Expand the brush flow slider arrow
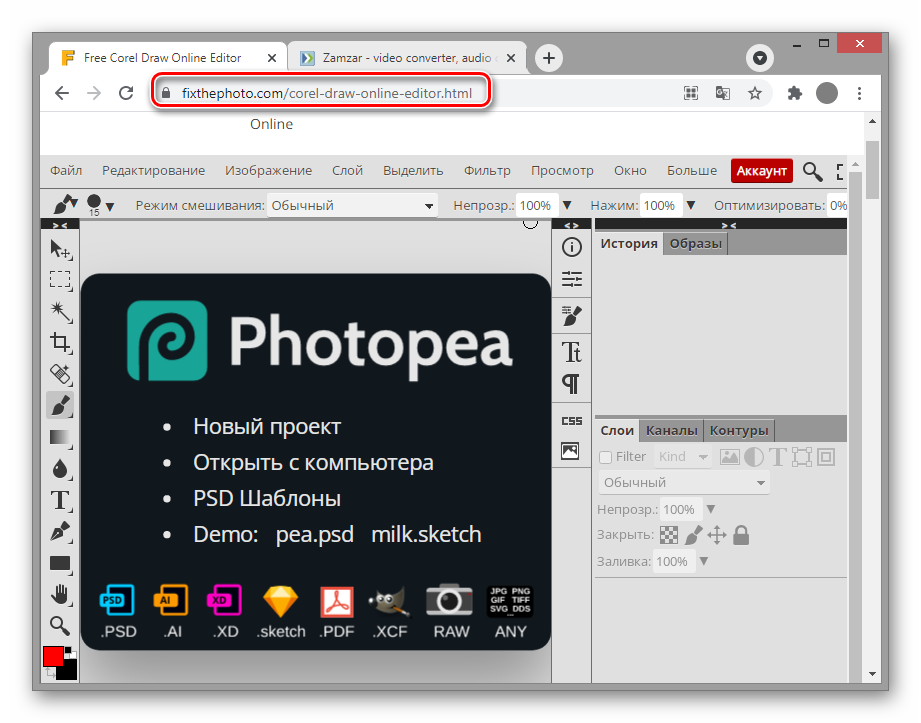This screenshot has width=921, height=723. 691,206
